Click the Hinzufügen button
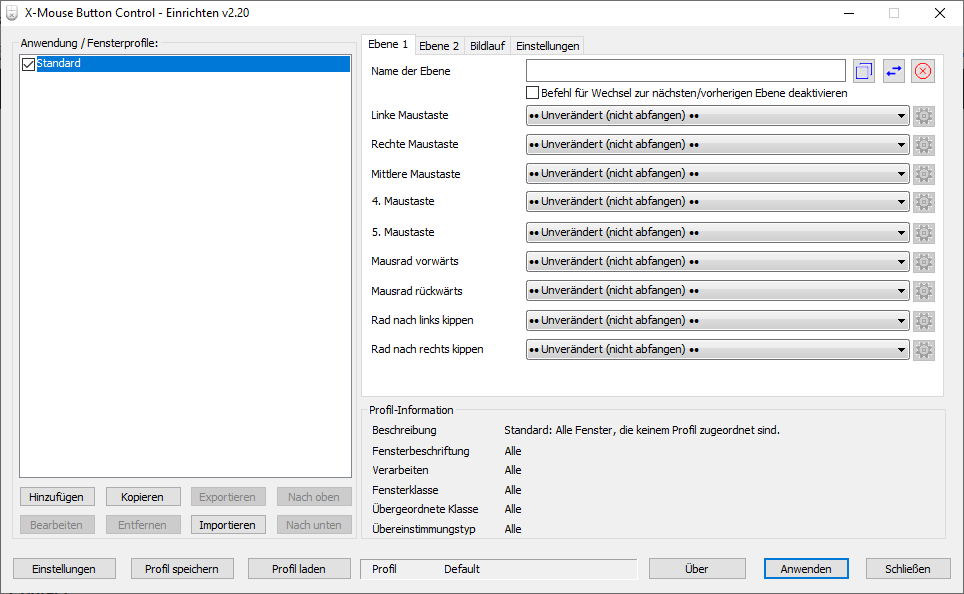964x594 pixels. [57, 497]
